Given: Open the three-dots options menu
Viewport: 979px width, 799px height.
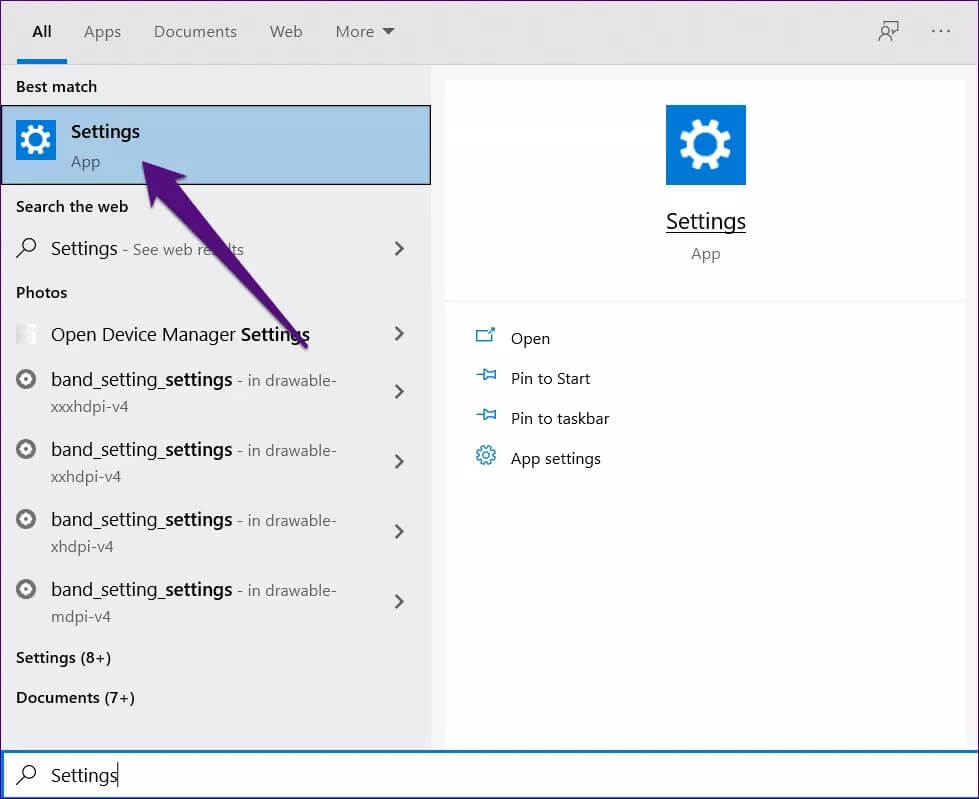Looking at the screenshot, I should pyautogui.click(x=940, y=31).
